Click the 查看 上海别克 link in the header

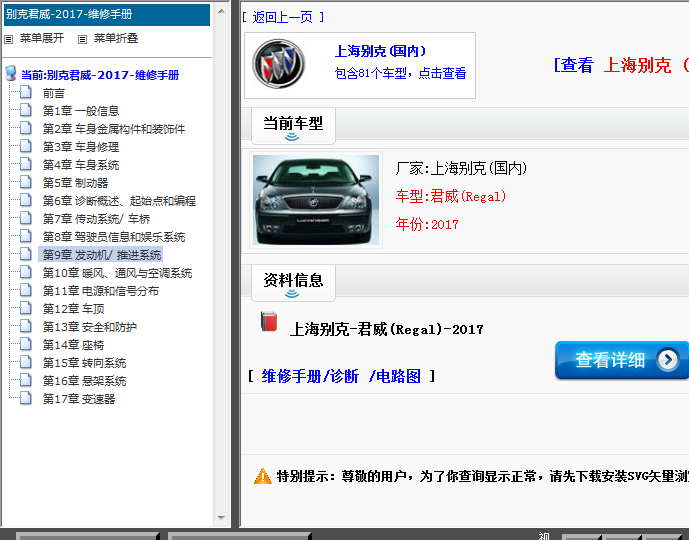click(621, 65)
